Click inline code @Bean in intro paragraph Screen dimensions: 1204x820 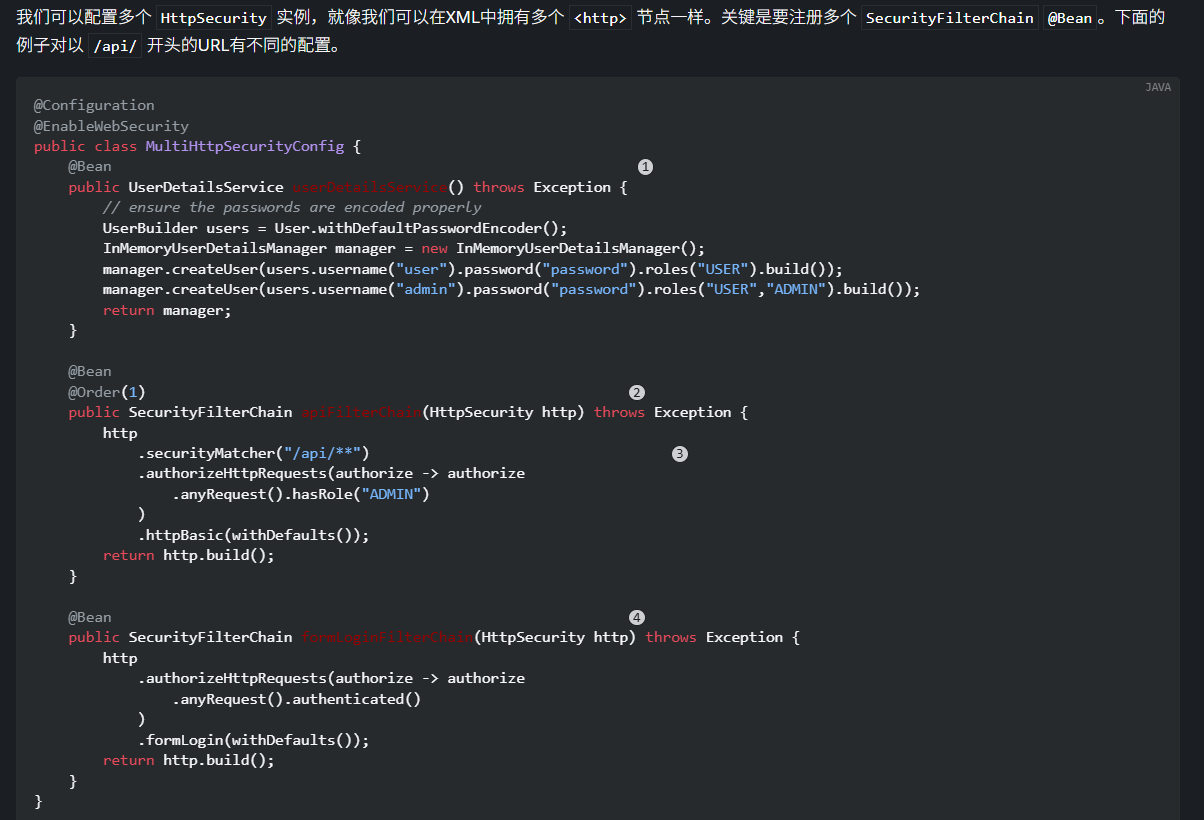tap(1069, 18)
